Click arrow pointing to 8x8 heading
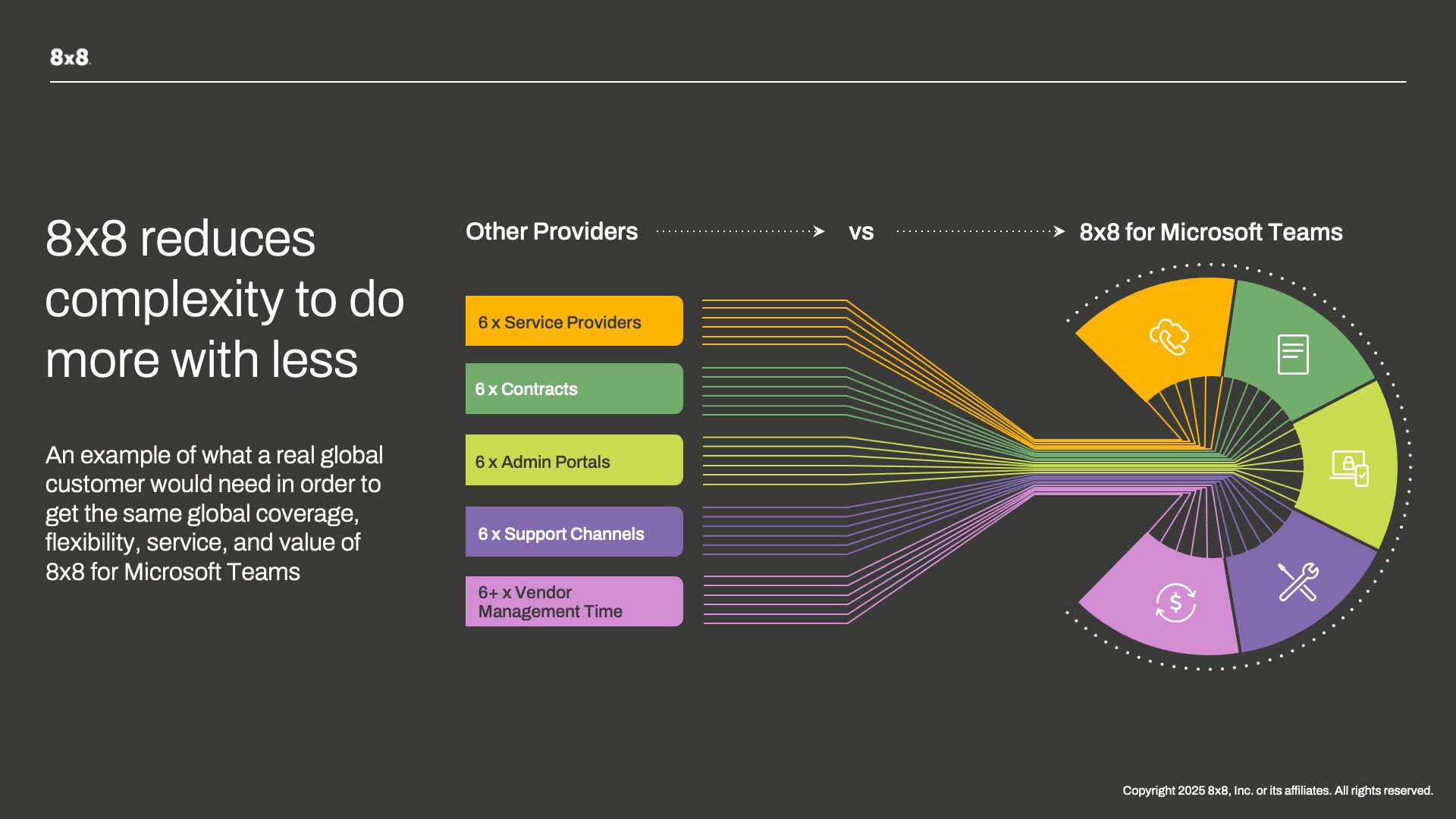The width and height of the screenshot is (1456, 819). 1059,231
